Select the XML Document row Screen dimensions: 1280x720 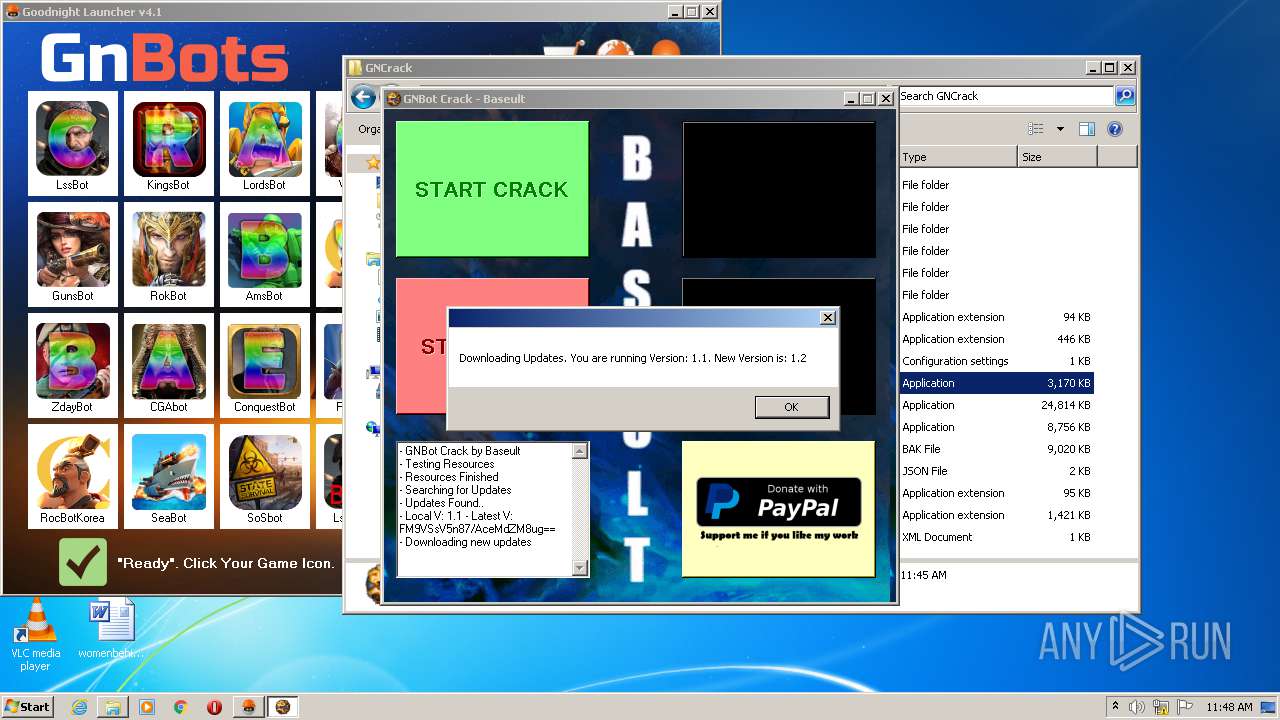pos(996,537)
